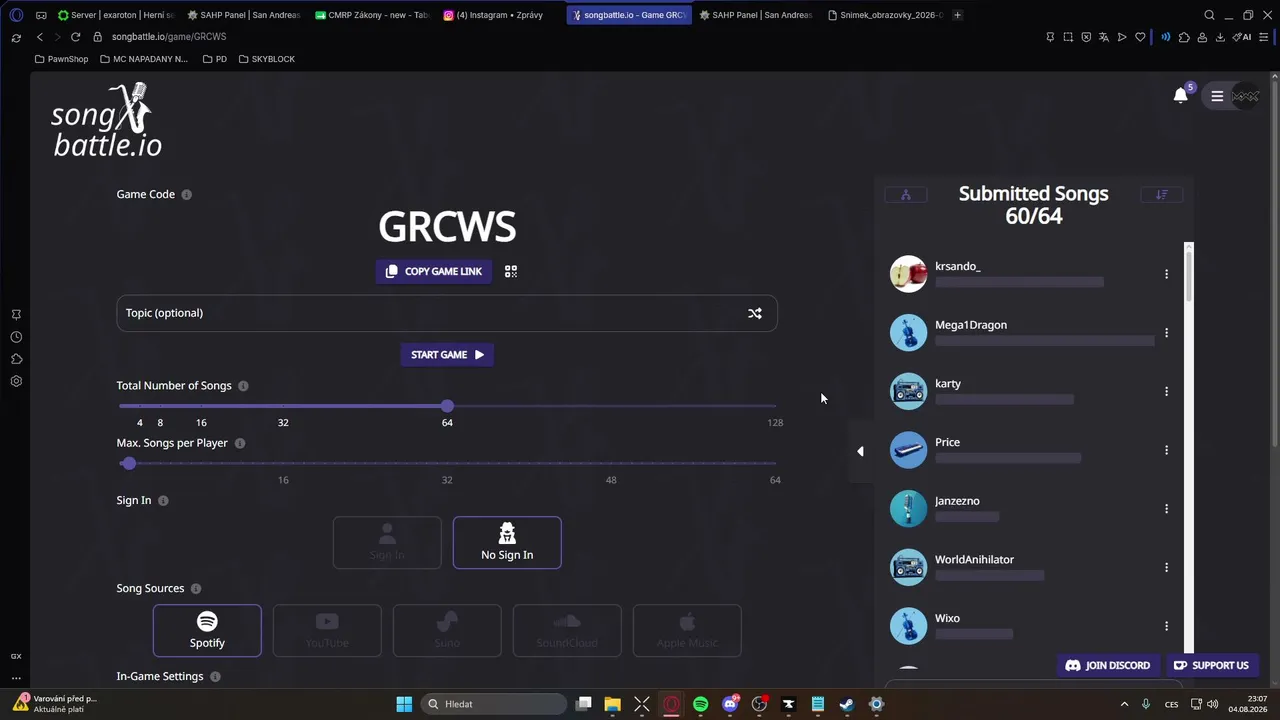Open browser settings gear in sidebar
Viewport: 1280px width, 720px height.
(16, 381)
